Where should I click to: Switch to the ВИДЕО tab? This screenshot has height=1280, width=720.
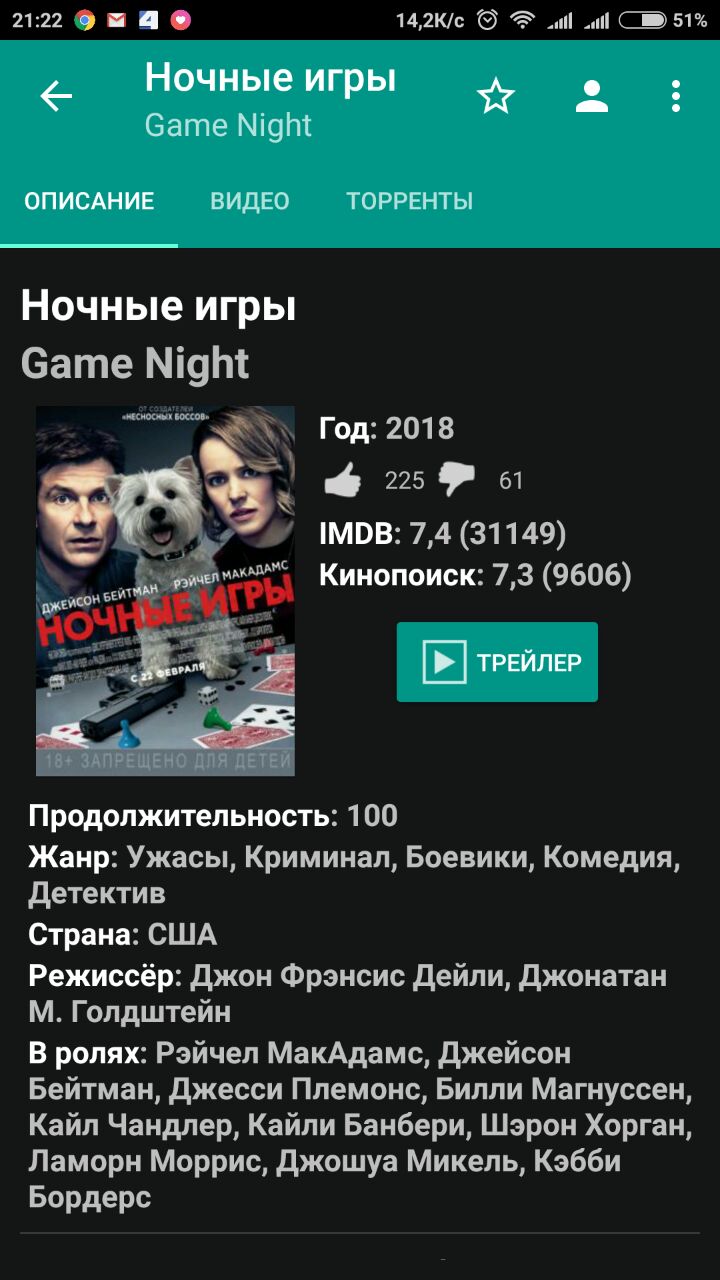(x=250, y=201)
